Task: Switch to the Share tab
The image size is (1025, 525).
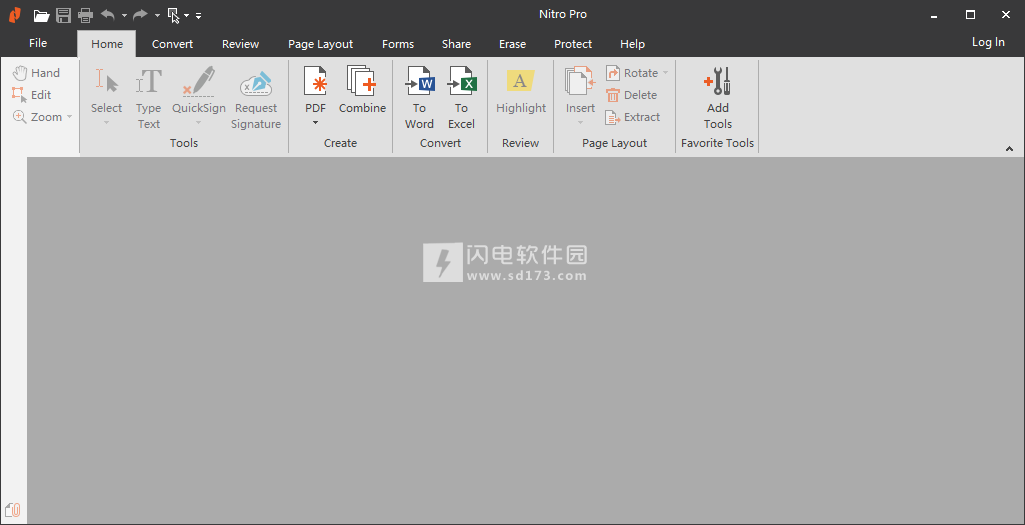Action: coord(456,44)
